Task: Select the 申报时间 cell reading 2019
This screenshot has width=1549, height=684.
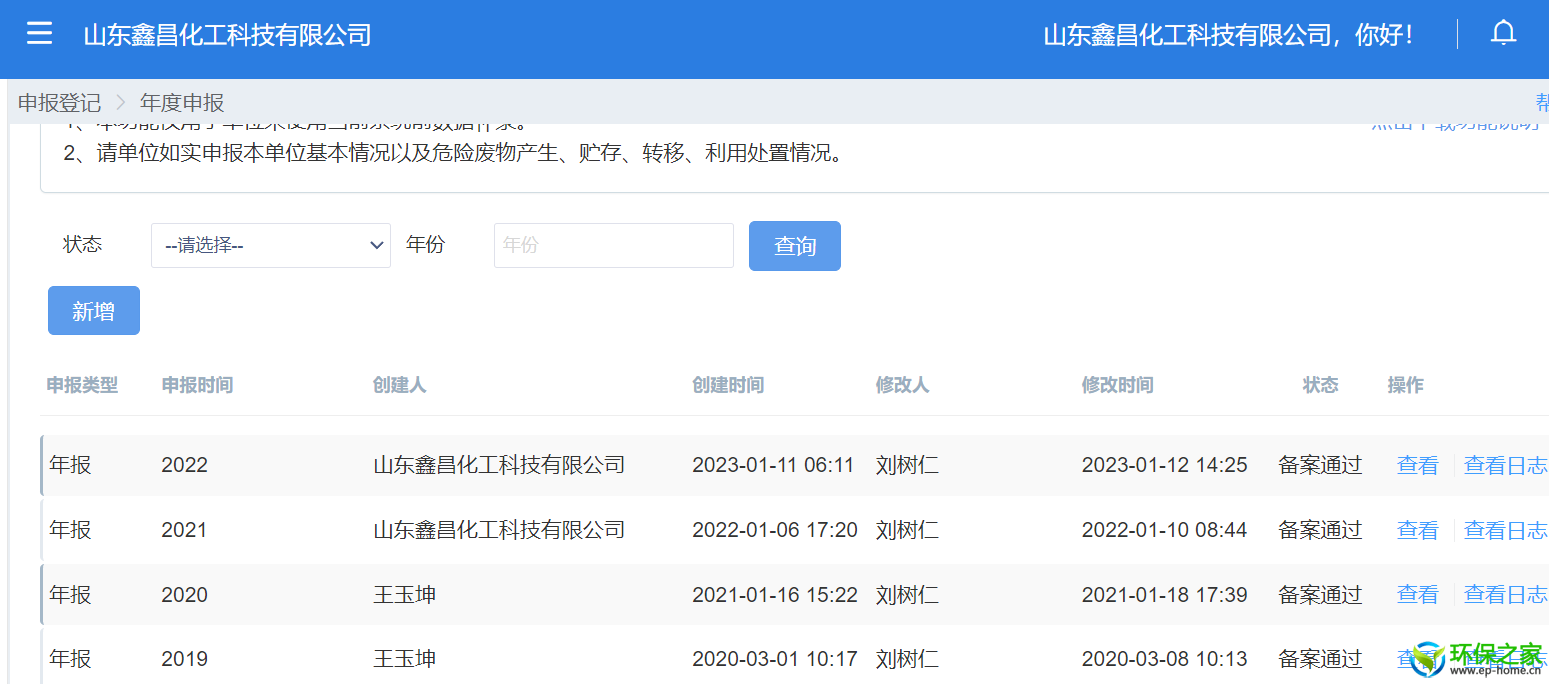Action: pyautogui.click(x=184, y=659)
